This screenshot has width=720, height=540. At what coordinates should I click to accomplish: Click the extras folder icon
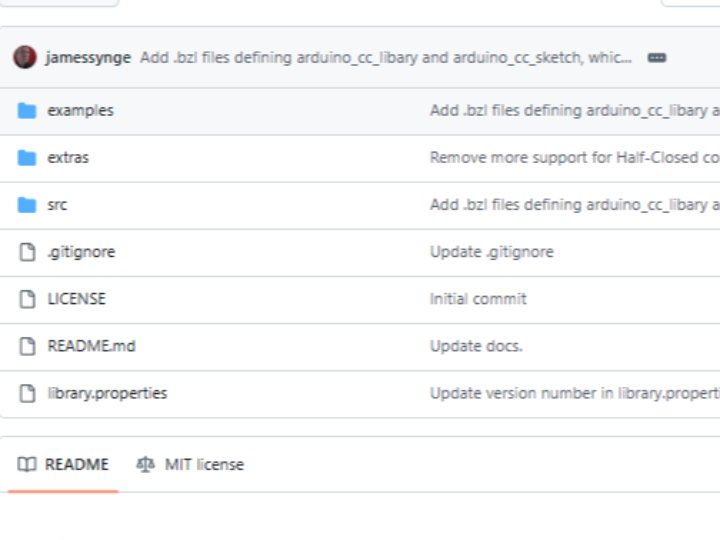[x=27, y=157]
